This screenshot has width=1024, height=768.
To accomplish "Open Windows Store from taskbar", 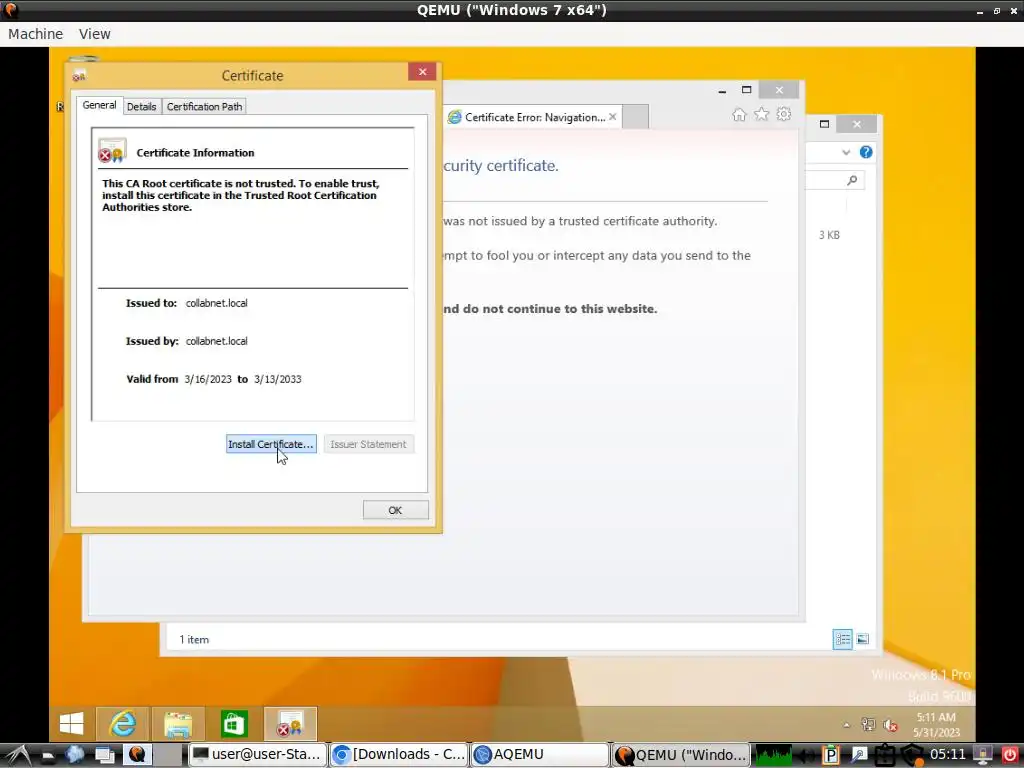I will click(234, 724).
